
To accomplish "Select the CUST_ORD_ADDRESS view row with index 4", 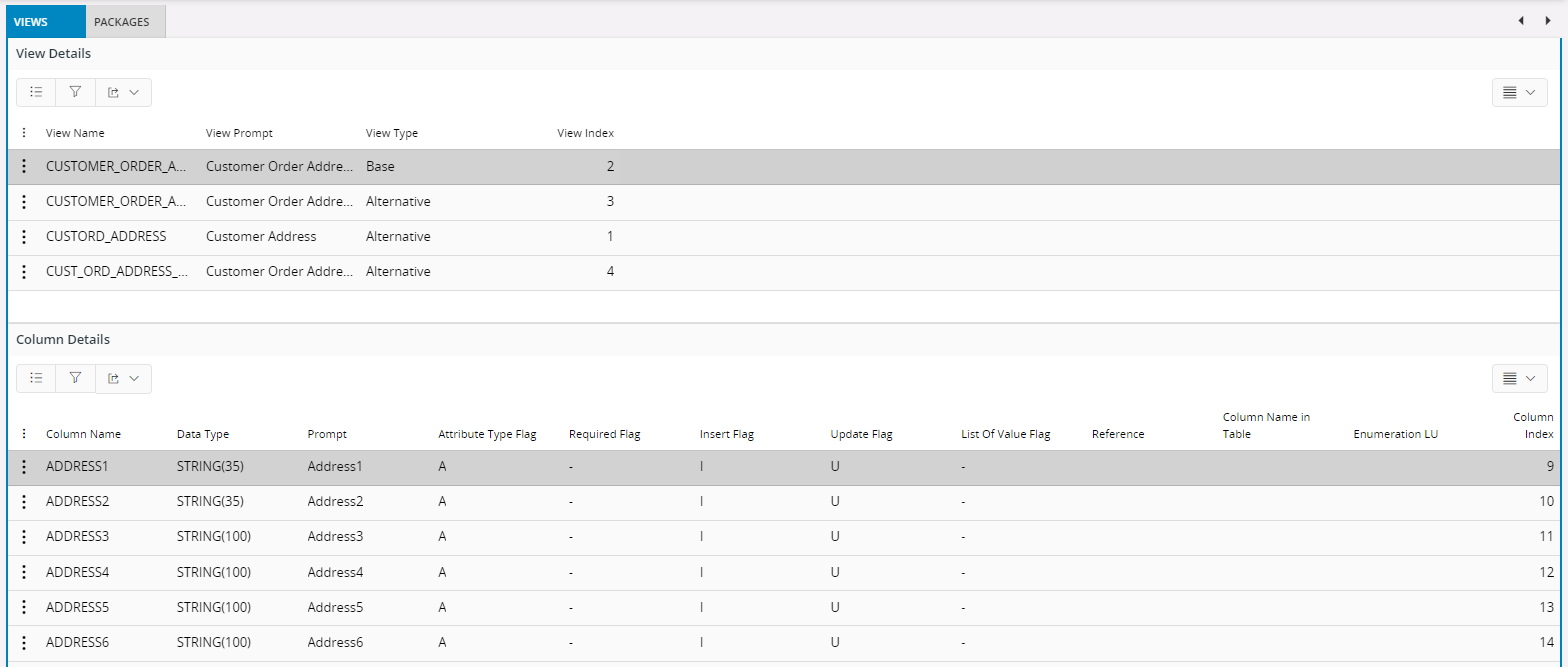I will click(x=116, y=272).
